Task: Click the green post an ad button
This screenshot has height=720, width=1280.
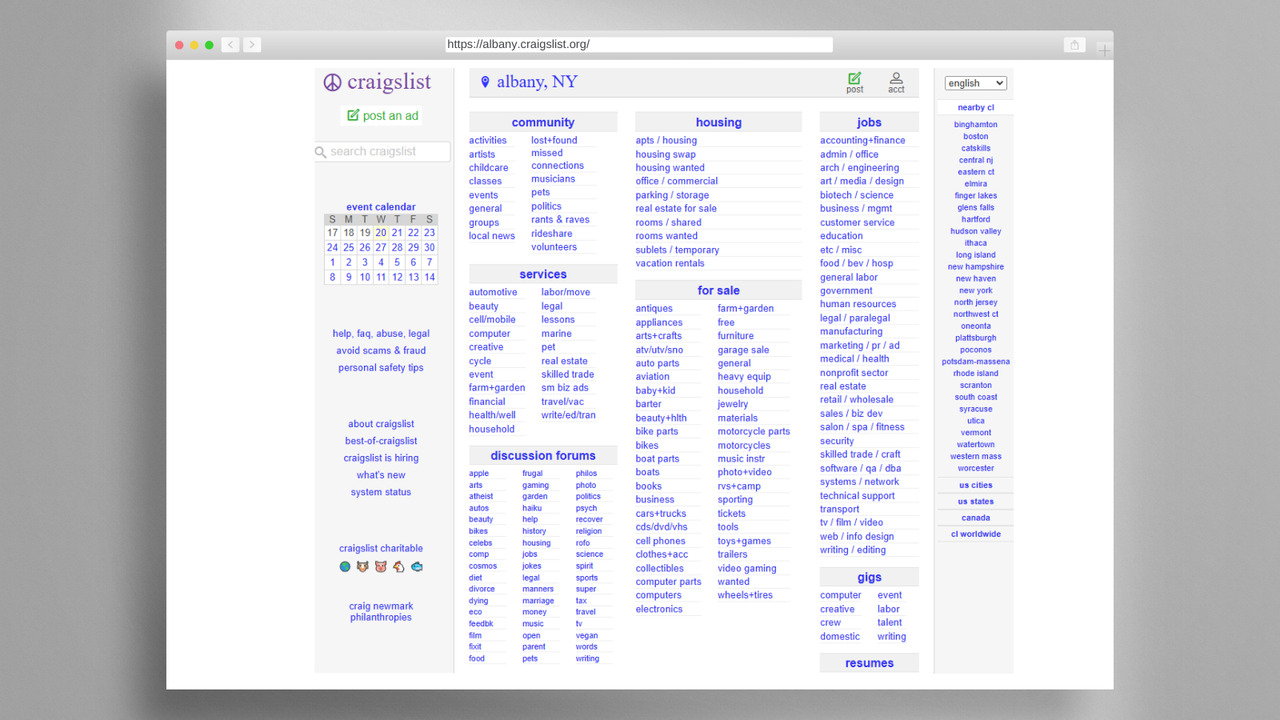Action: [x=382, y=116]
